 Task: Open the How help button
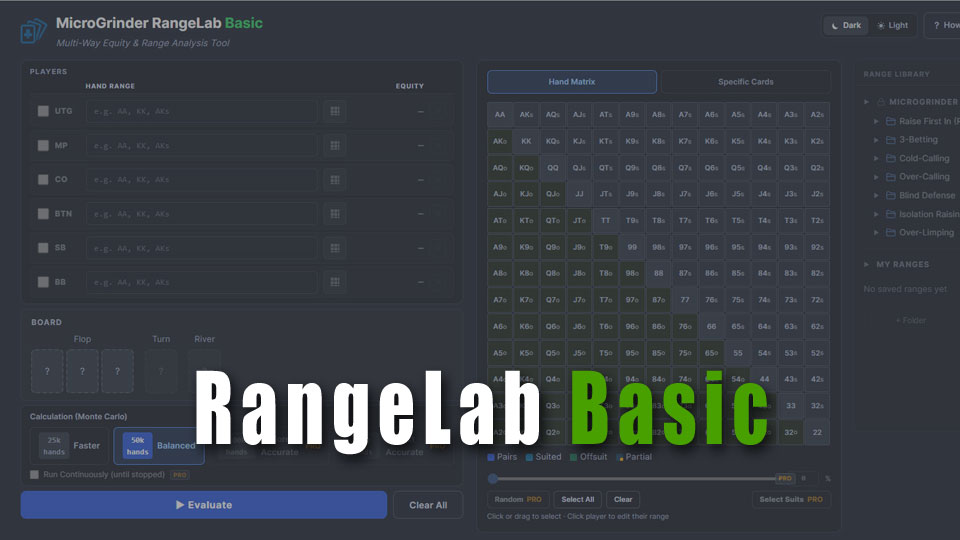[x=942, y=25]
